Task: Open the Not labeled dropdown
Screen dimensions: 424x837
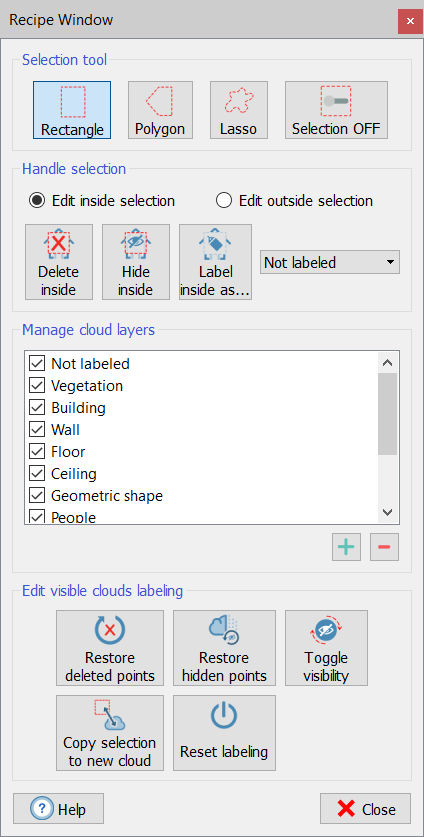Action: point(330,263)
